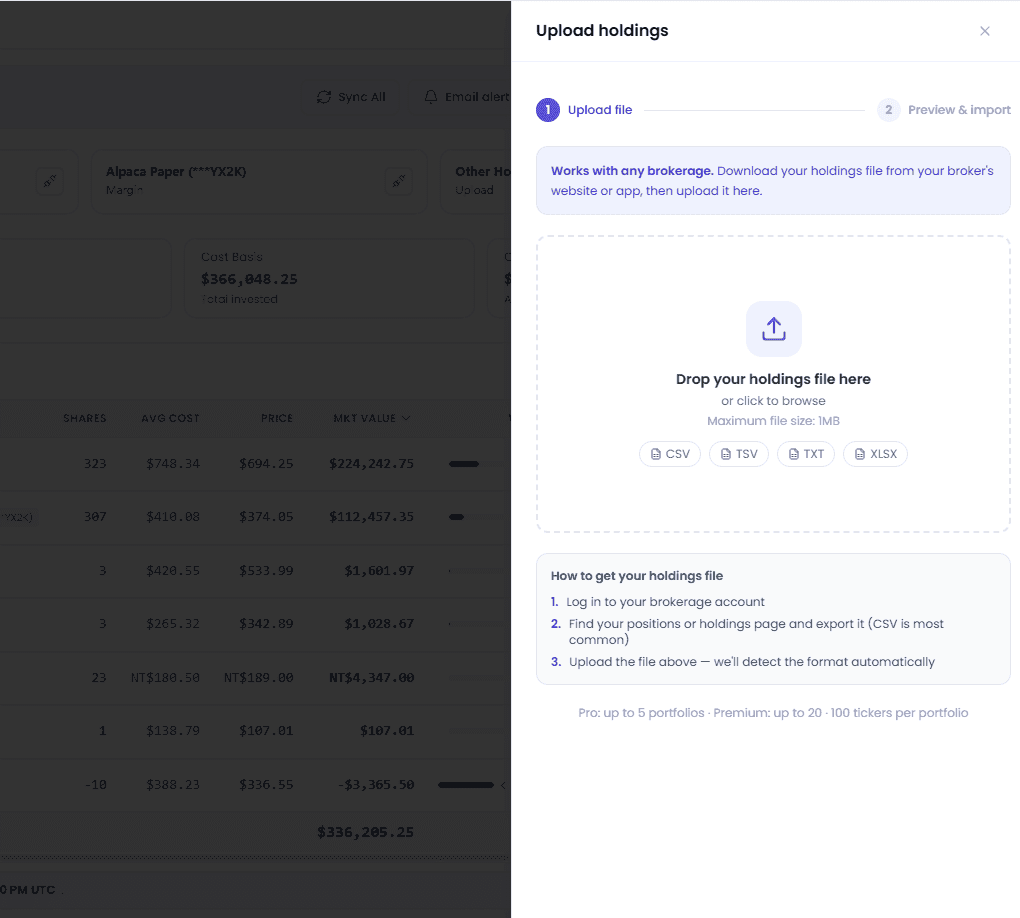1020x918 pixels.
Task: Click 'or click to browse' link
Action: [x=773, y=401]
